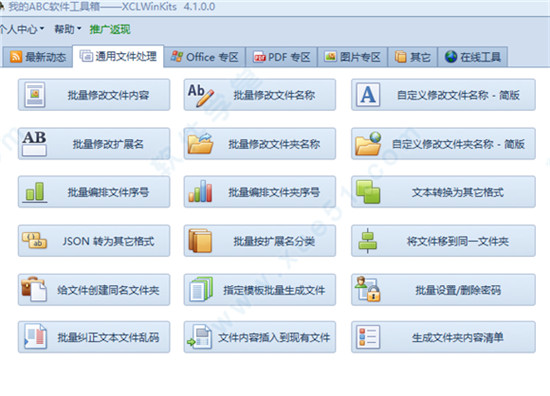This screenshot has height=396, width=550.
Task: Open the 帮助 dropdown menu
Action: 67,29
